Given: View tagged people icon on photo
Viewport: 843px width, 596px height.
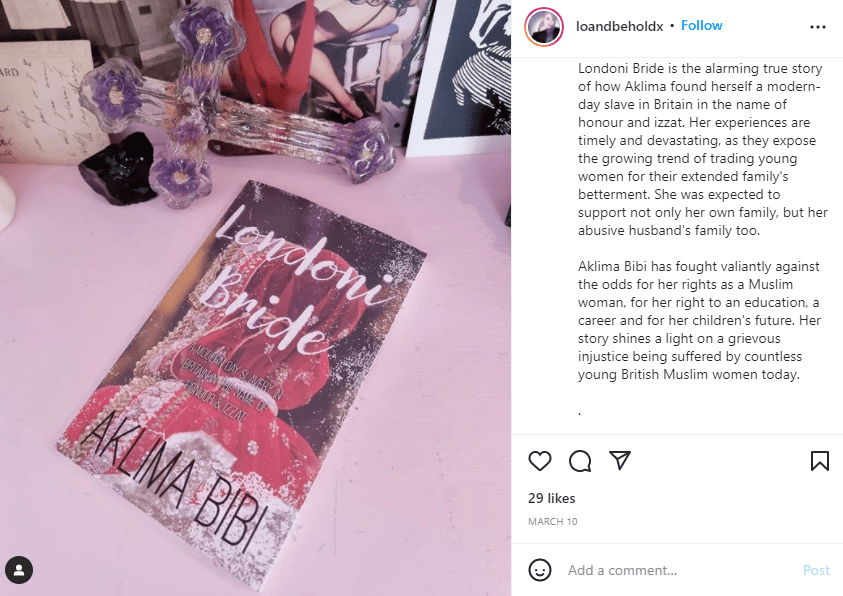Looking at the screenshot, I should click(x=19, y=570).
